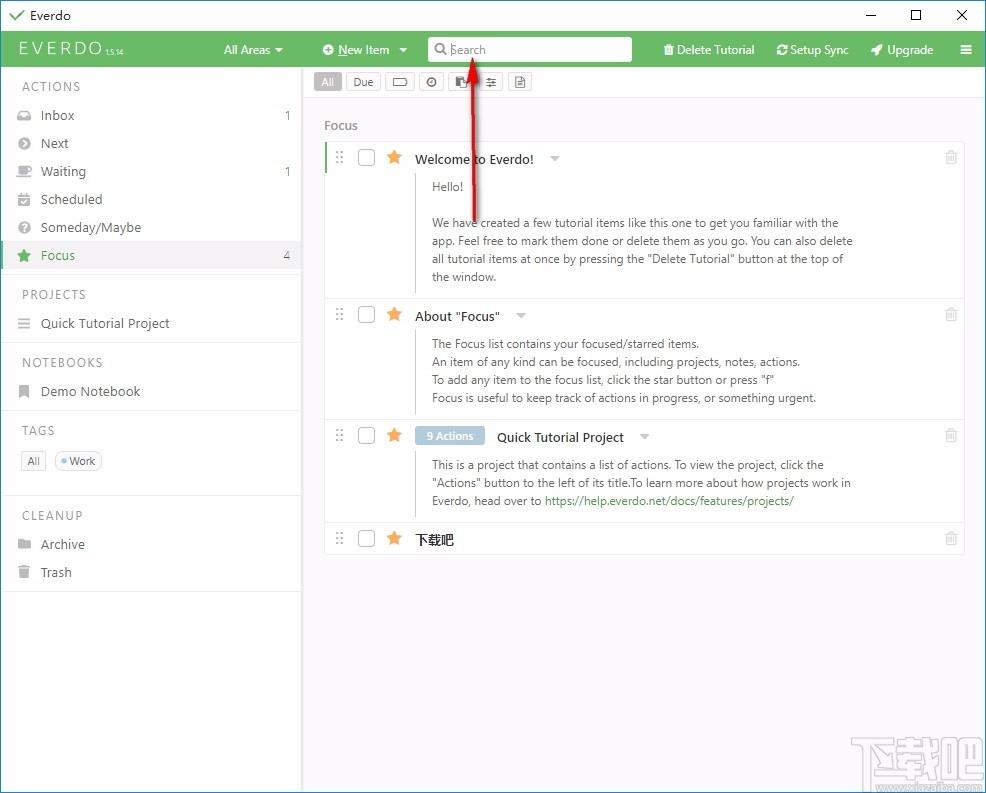Focus the Search input field

(x=530, y=50)
